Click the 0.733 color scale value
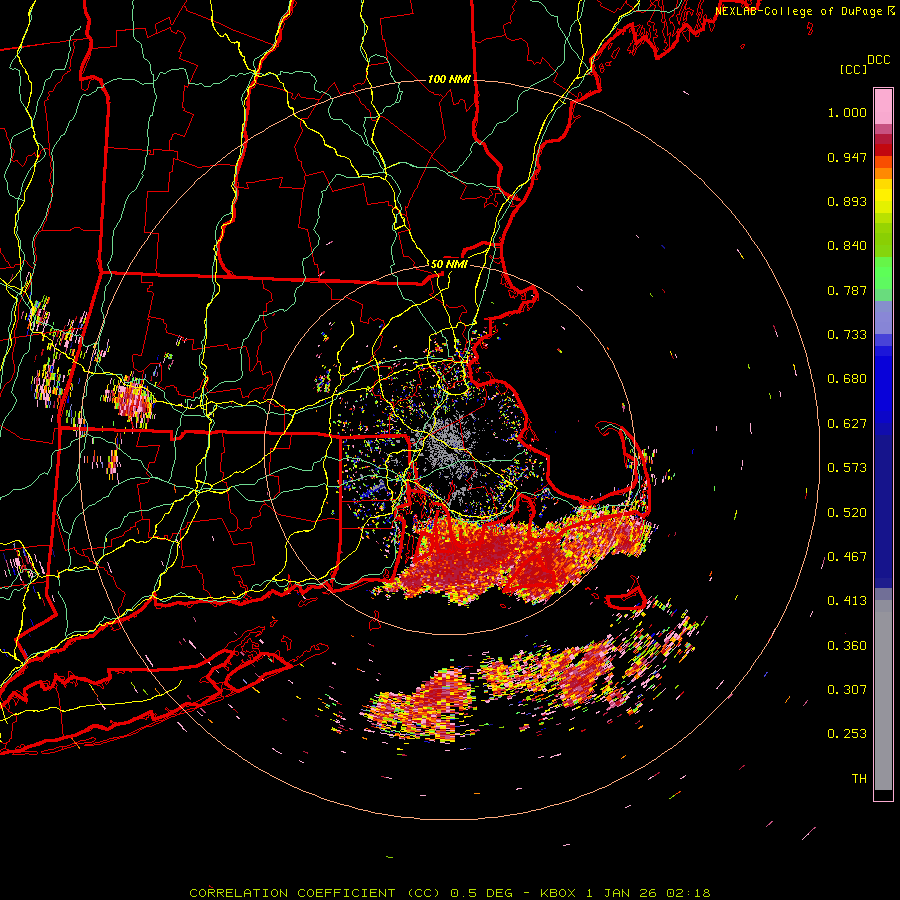The width and height of the screenshot is (900, 900). pyautogui.click(x=847, y=335)
